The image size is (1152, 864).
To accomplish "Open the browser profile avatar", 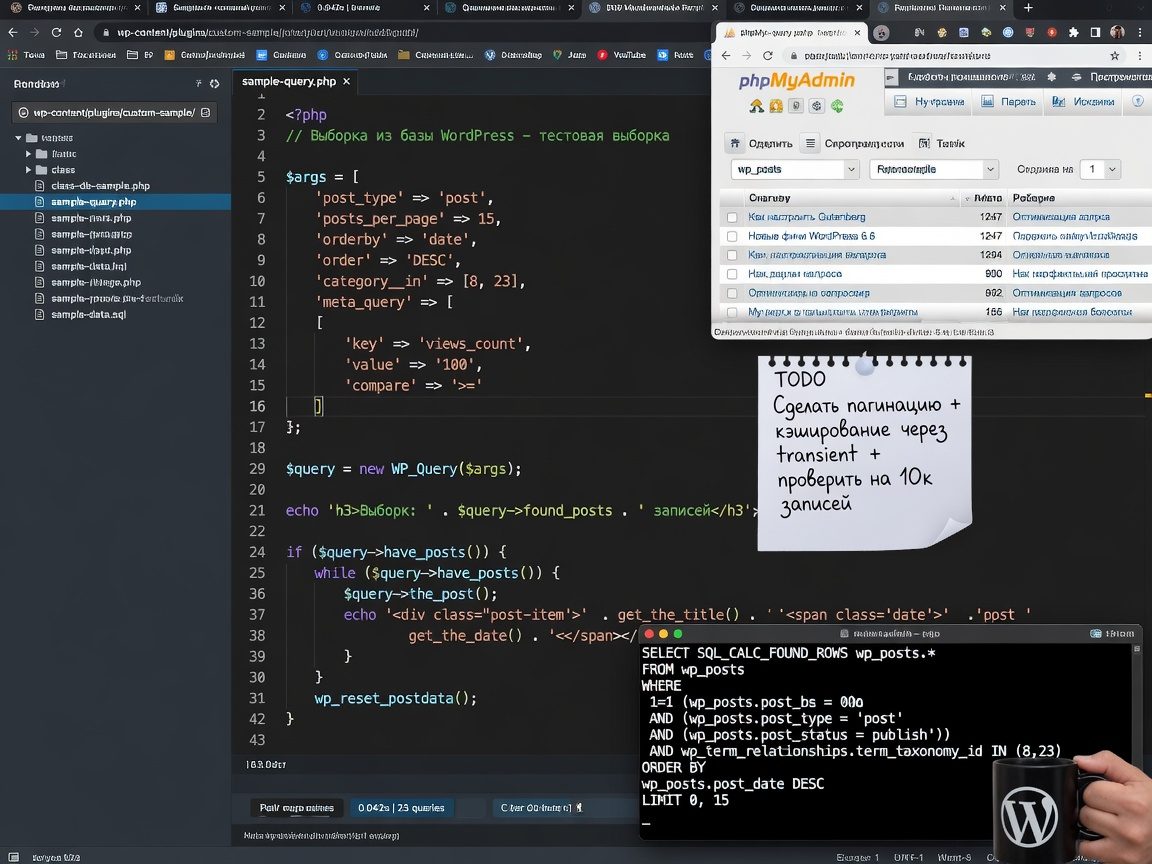I will 1117,32.
